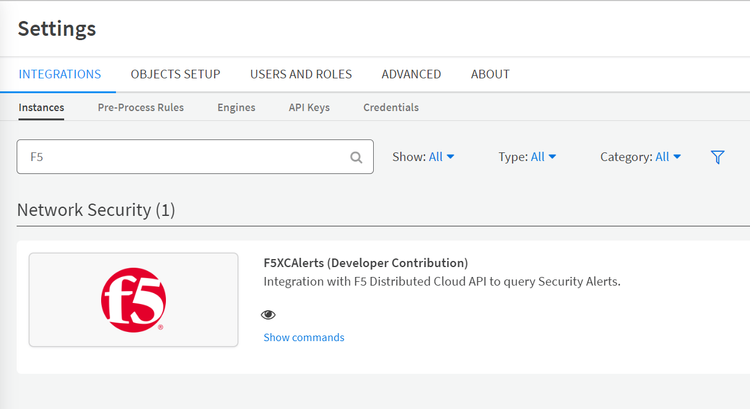Open the Objects Setup tab

coord(175,74)
